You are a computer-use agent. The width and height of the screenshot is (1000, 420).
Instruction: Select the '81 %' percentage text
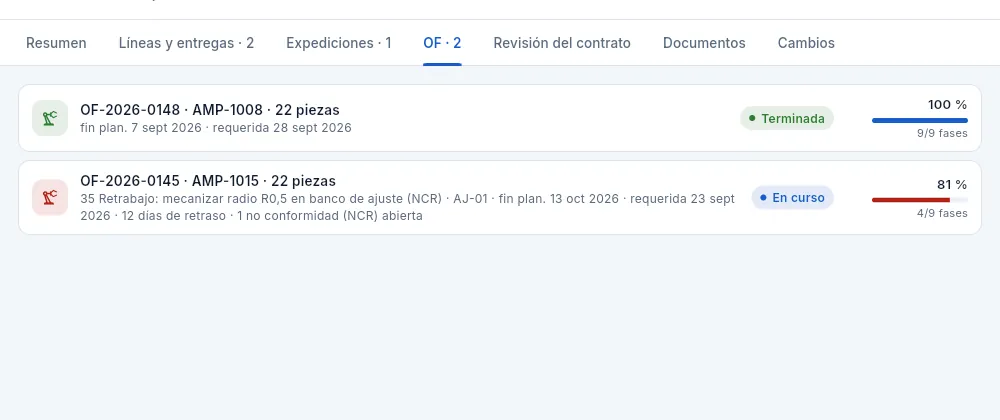(952, 185)
